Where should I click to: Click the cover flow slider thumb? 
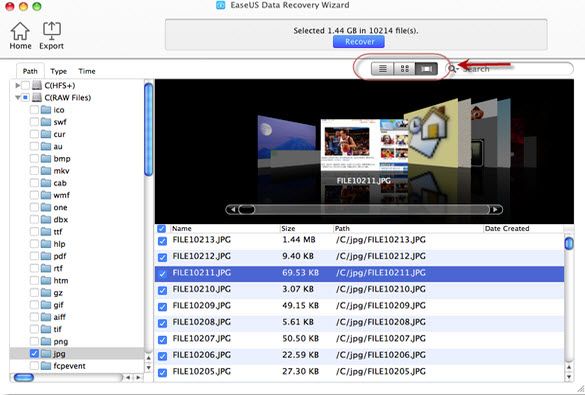tap(246, 210)
